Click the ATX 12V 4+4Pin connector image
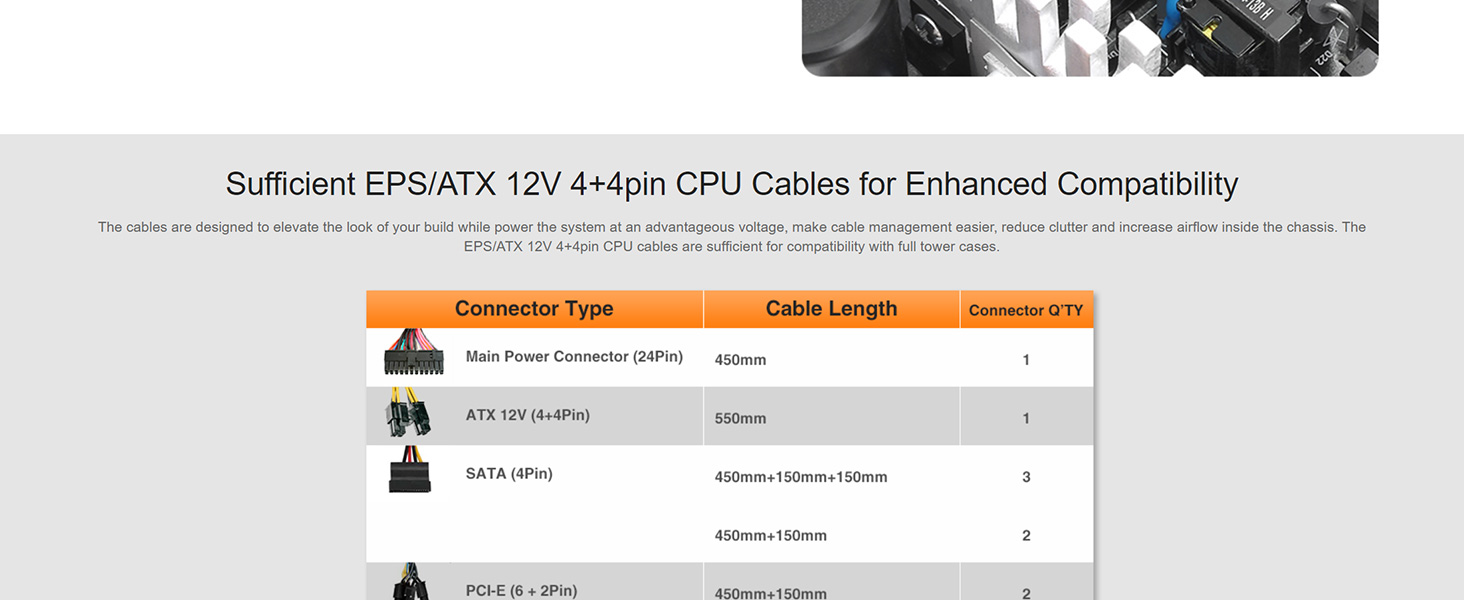 (408, 413)
